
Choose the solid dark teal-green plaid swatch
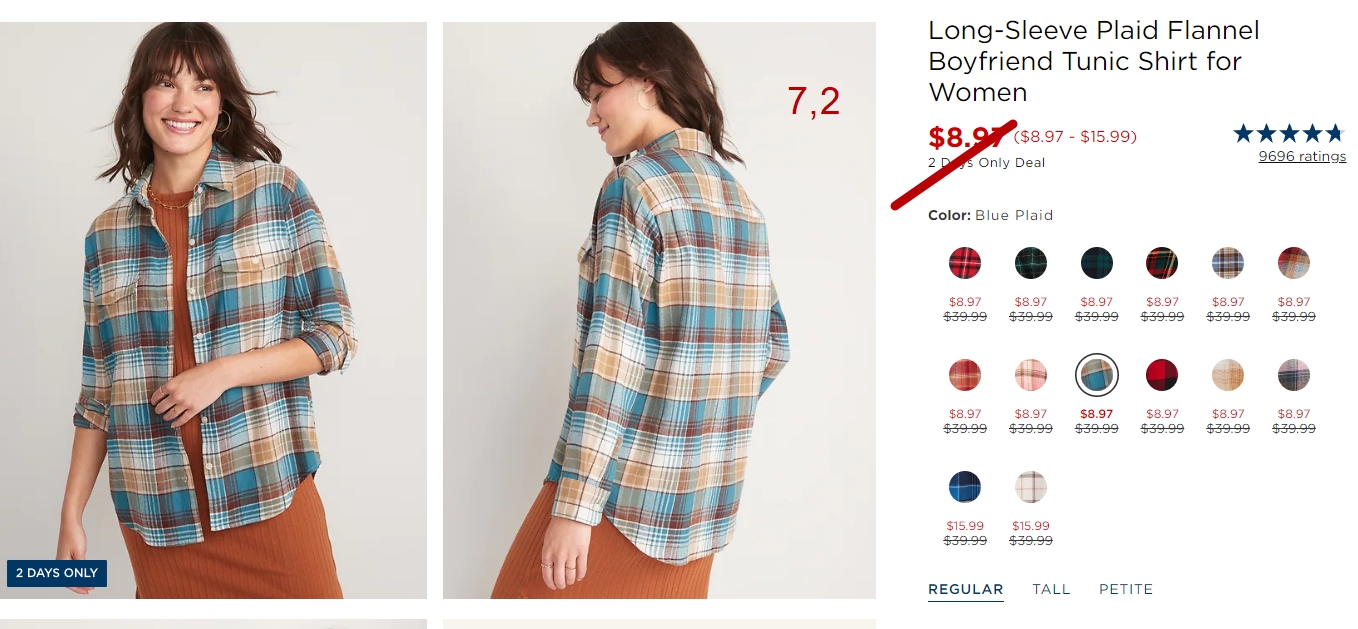point(1096,263)
